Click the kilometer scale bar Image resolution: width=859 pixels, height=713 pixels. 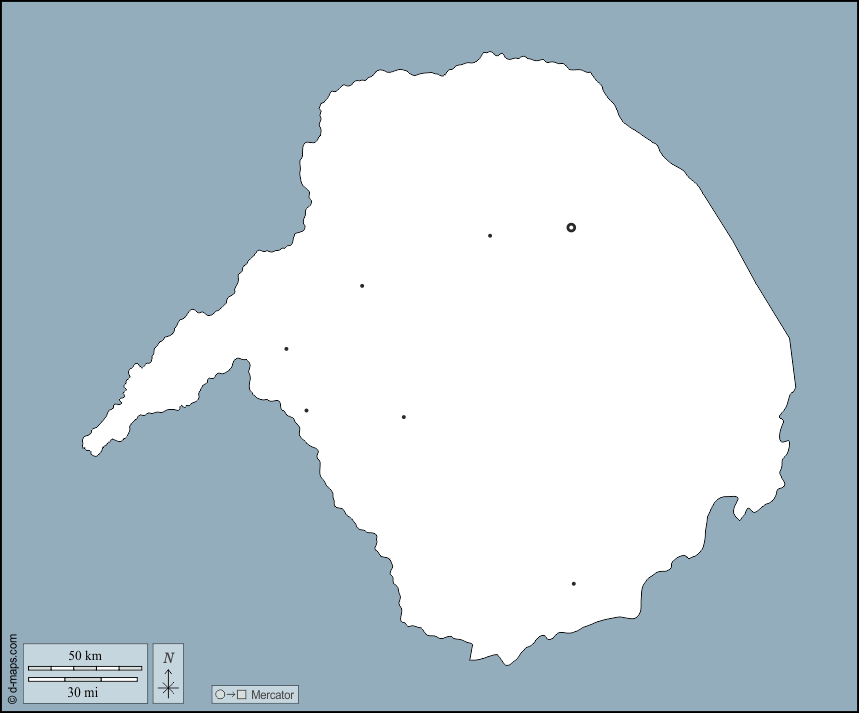pos(85,667)
